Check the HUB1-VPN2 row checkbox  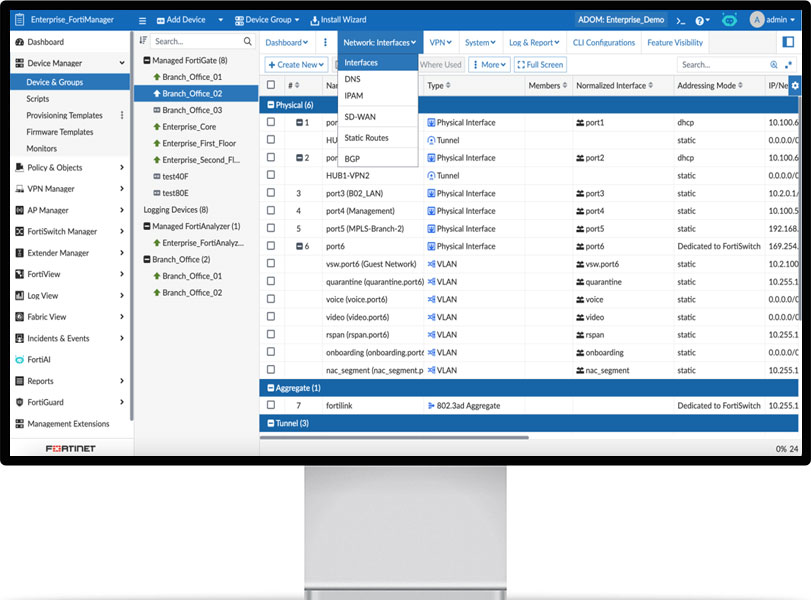pos(271,175)
